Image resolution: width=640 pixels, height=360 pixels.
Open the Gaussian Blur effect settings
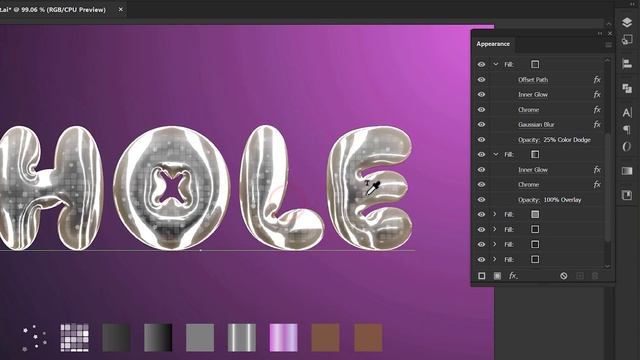[536, 124]
